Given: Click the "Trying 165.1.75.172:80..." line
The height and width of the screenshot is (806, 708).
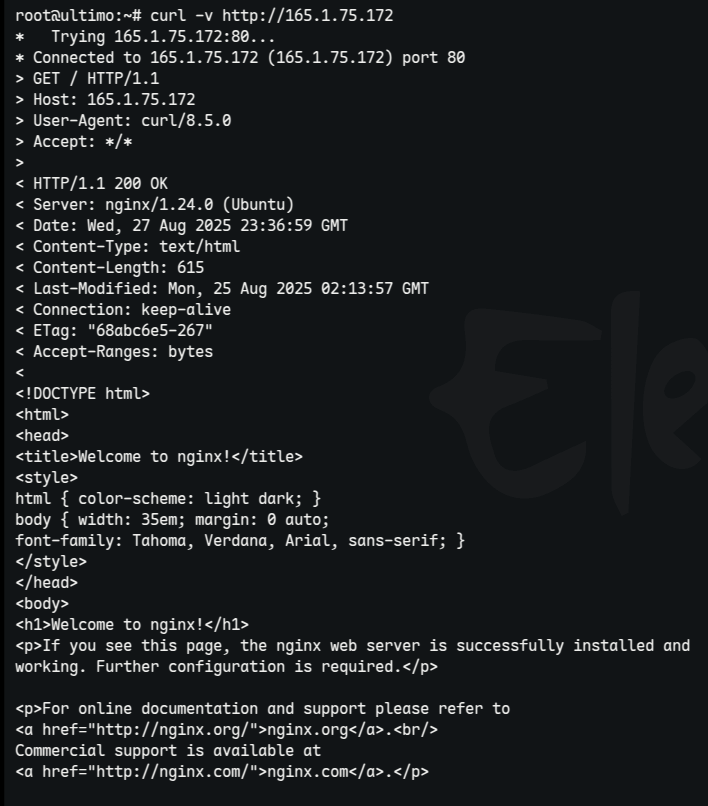Looking at the screenshot, I should click(x=150, y=37).
